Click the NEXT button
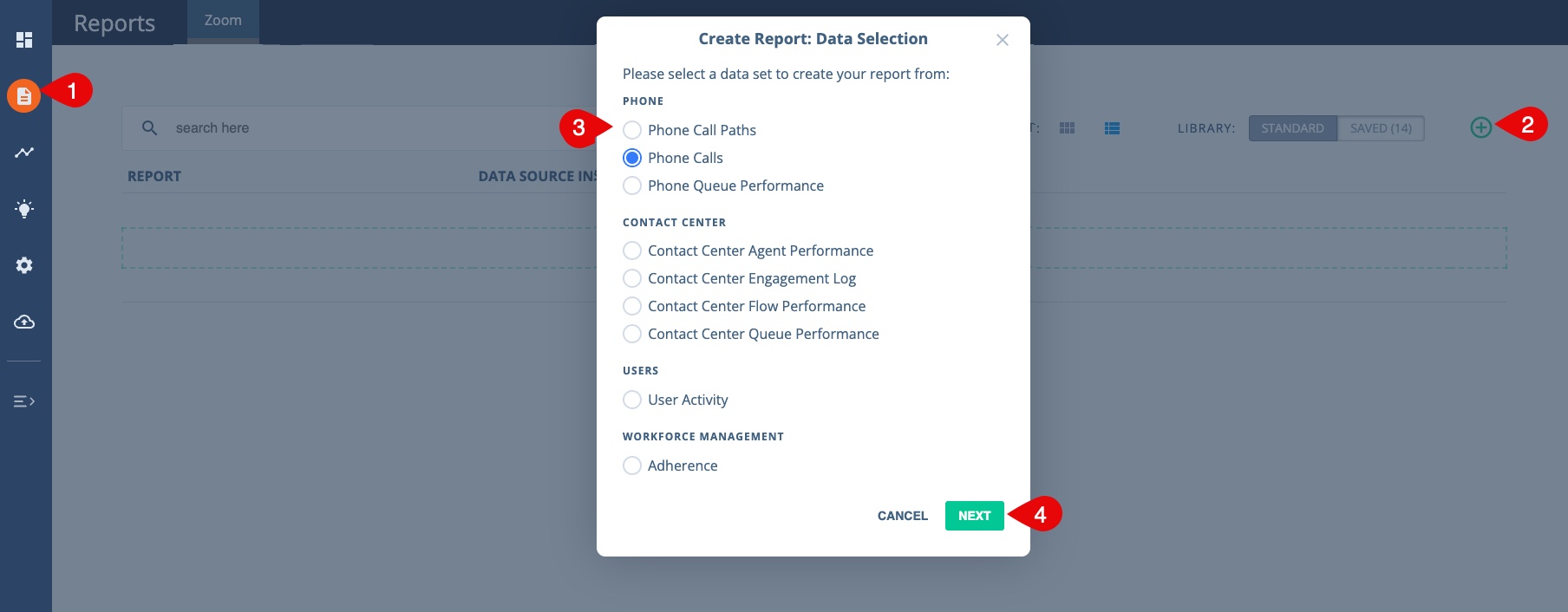 pyautogui.click(x=975, y=516)
